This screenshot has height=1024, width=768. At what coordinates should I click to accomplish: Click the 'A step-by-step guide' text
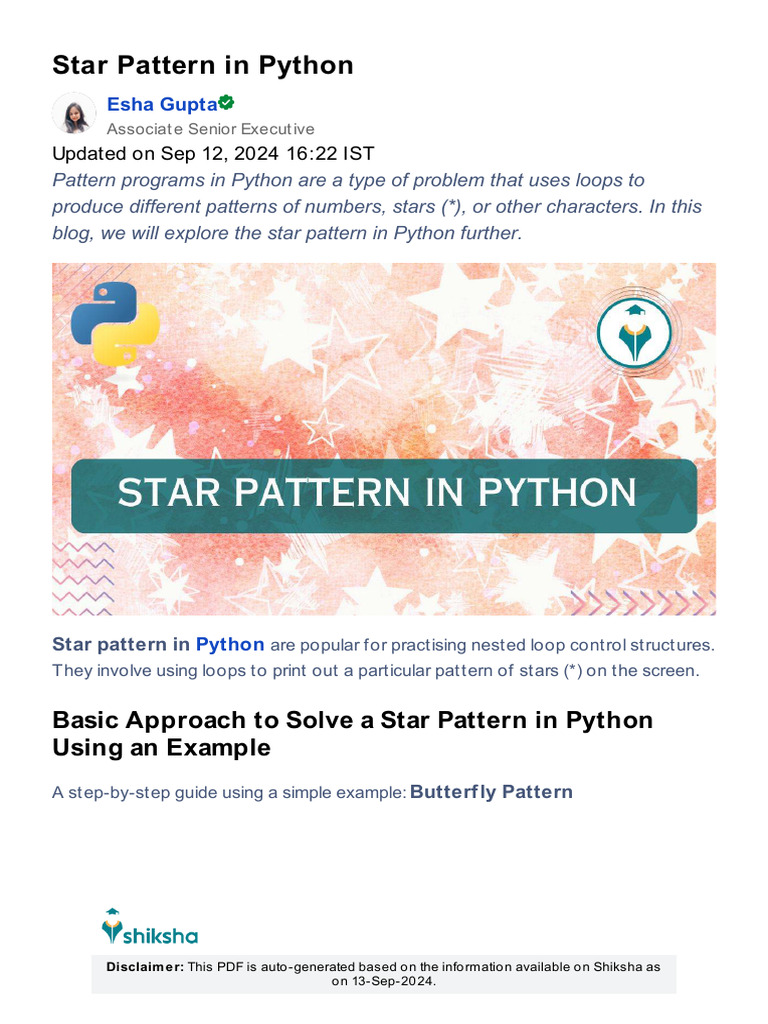229,793
